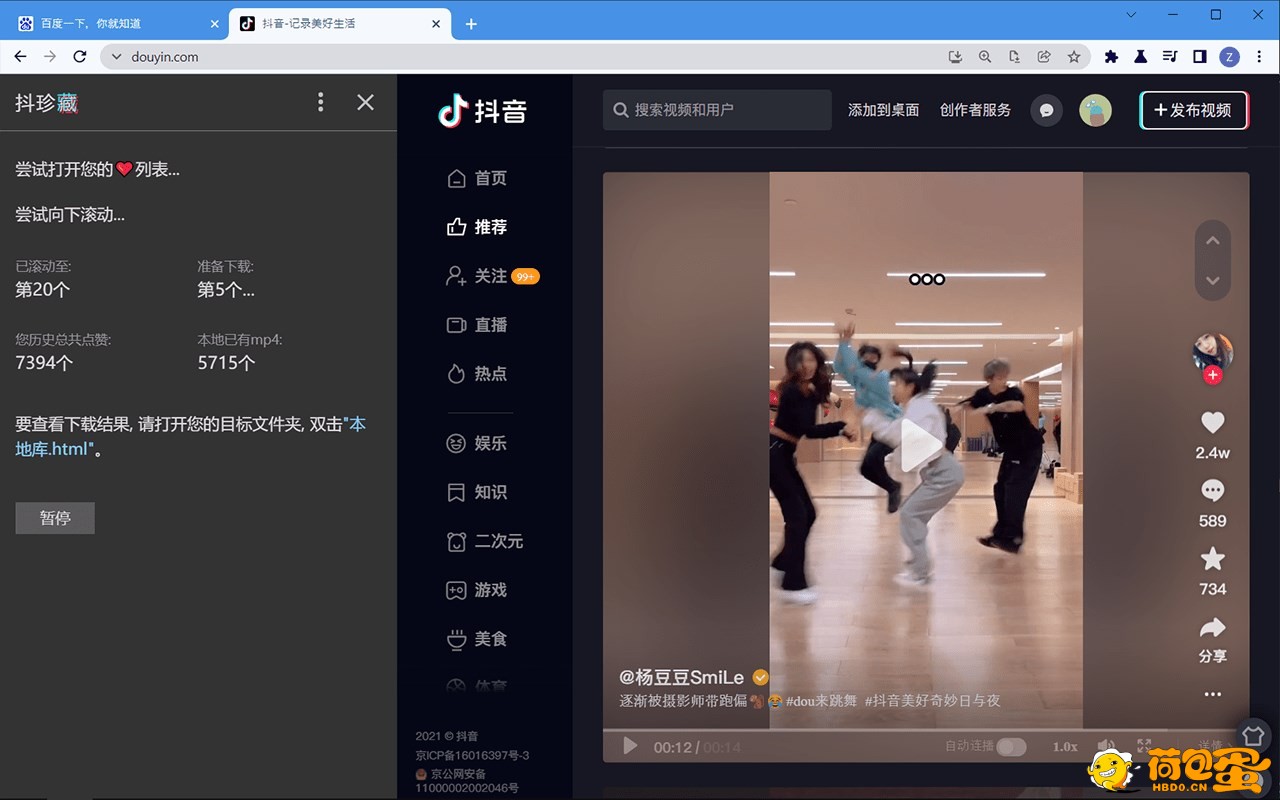Go to next video with down chevron
Viewport: 1280px width, 800px height.
[1213, 281]
